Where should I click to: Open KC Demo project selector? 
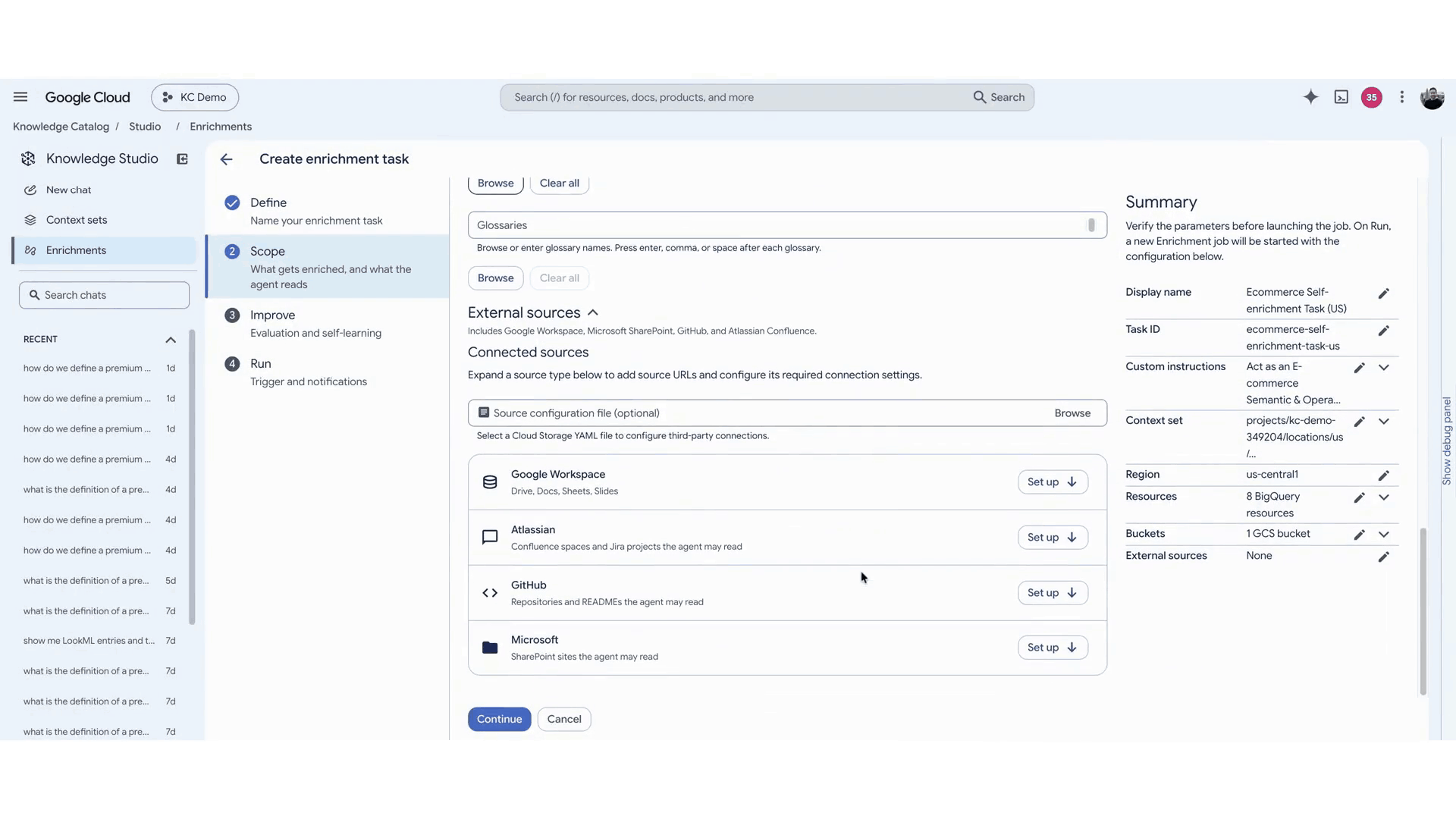click(x=195, y=97)
